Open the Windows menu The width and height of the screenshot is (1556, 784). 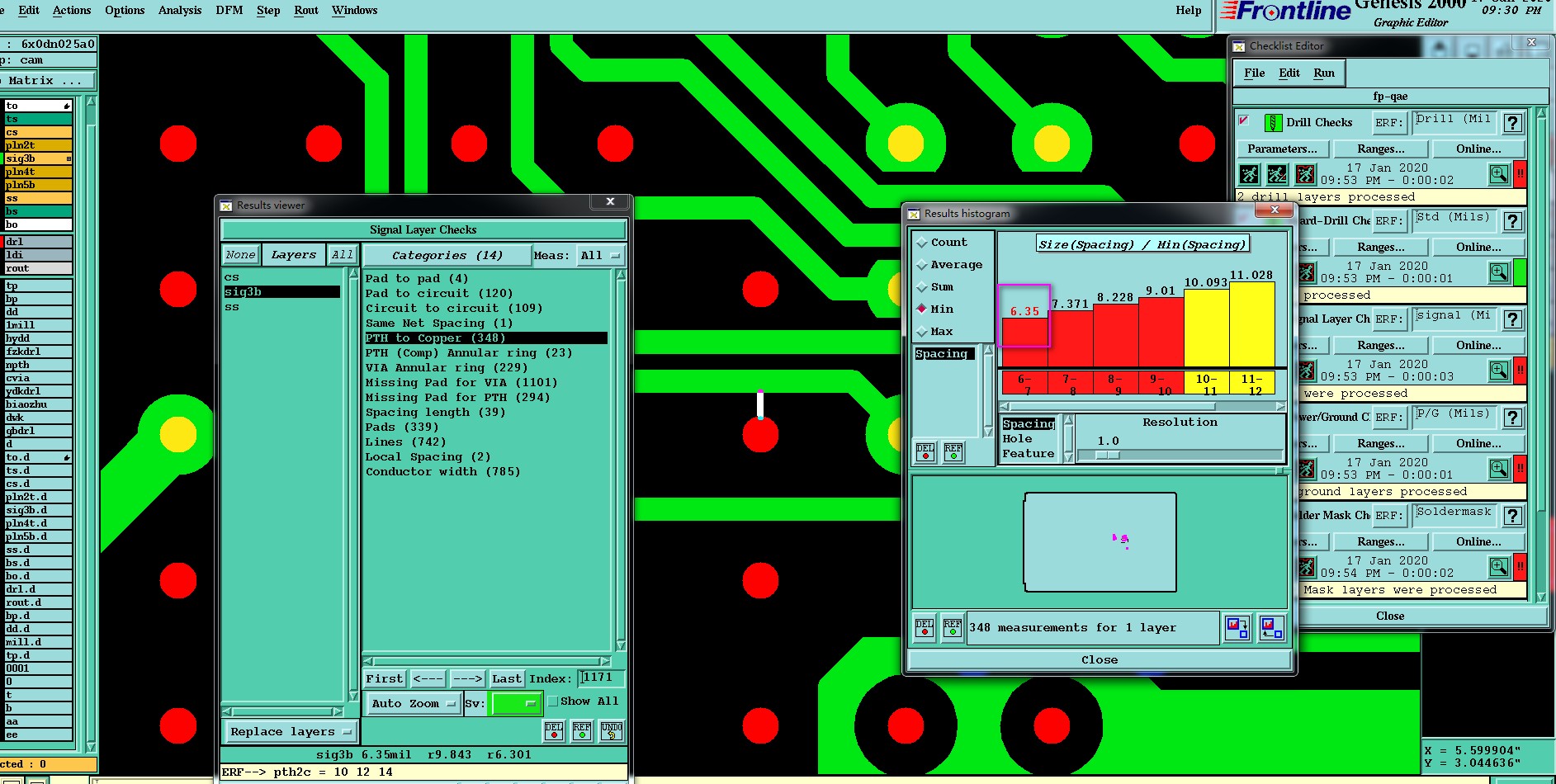[x=355, y=11]
